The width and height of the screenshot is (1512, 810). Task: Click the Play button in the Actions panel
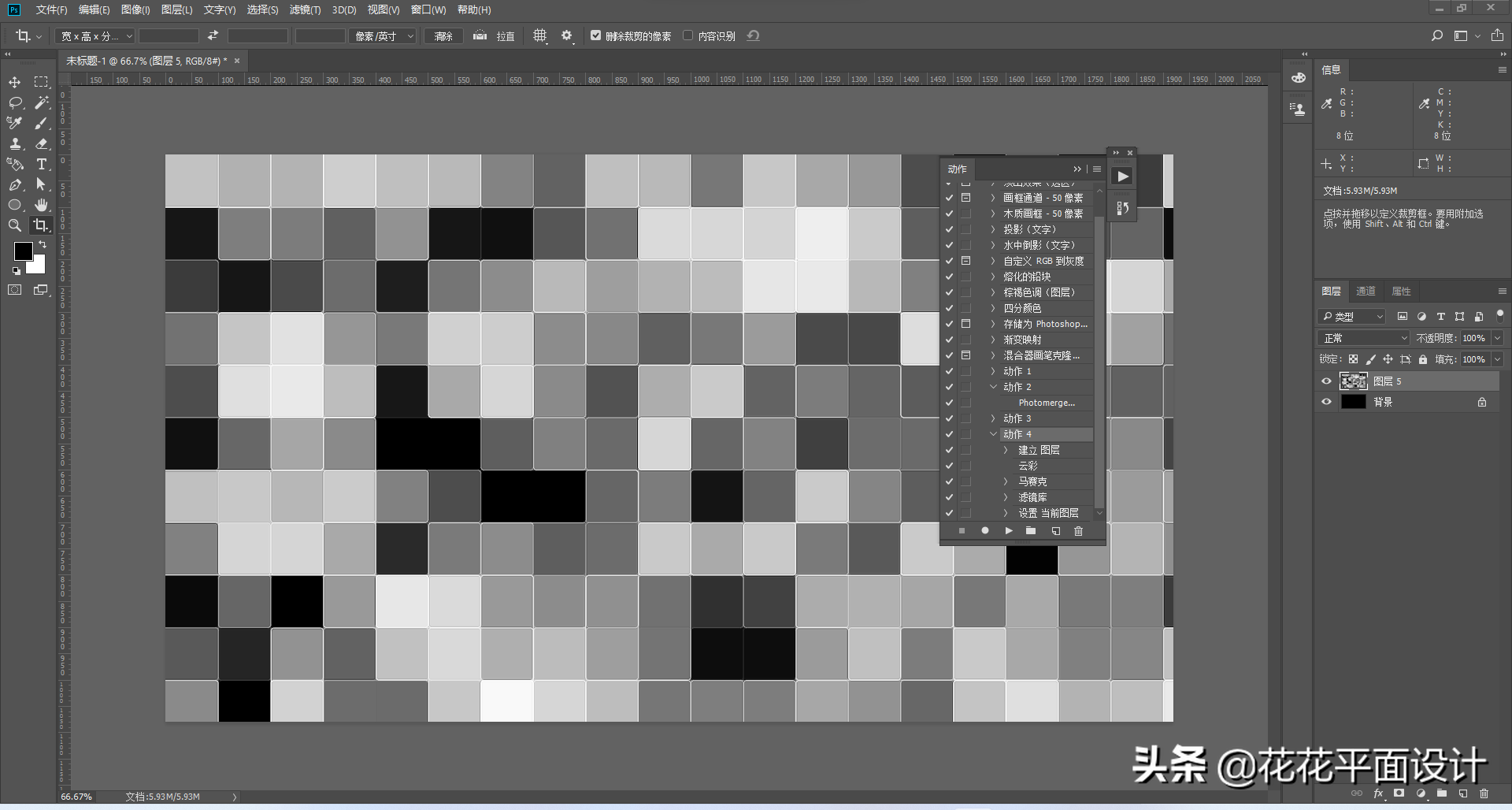1008,530
